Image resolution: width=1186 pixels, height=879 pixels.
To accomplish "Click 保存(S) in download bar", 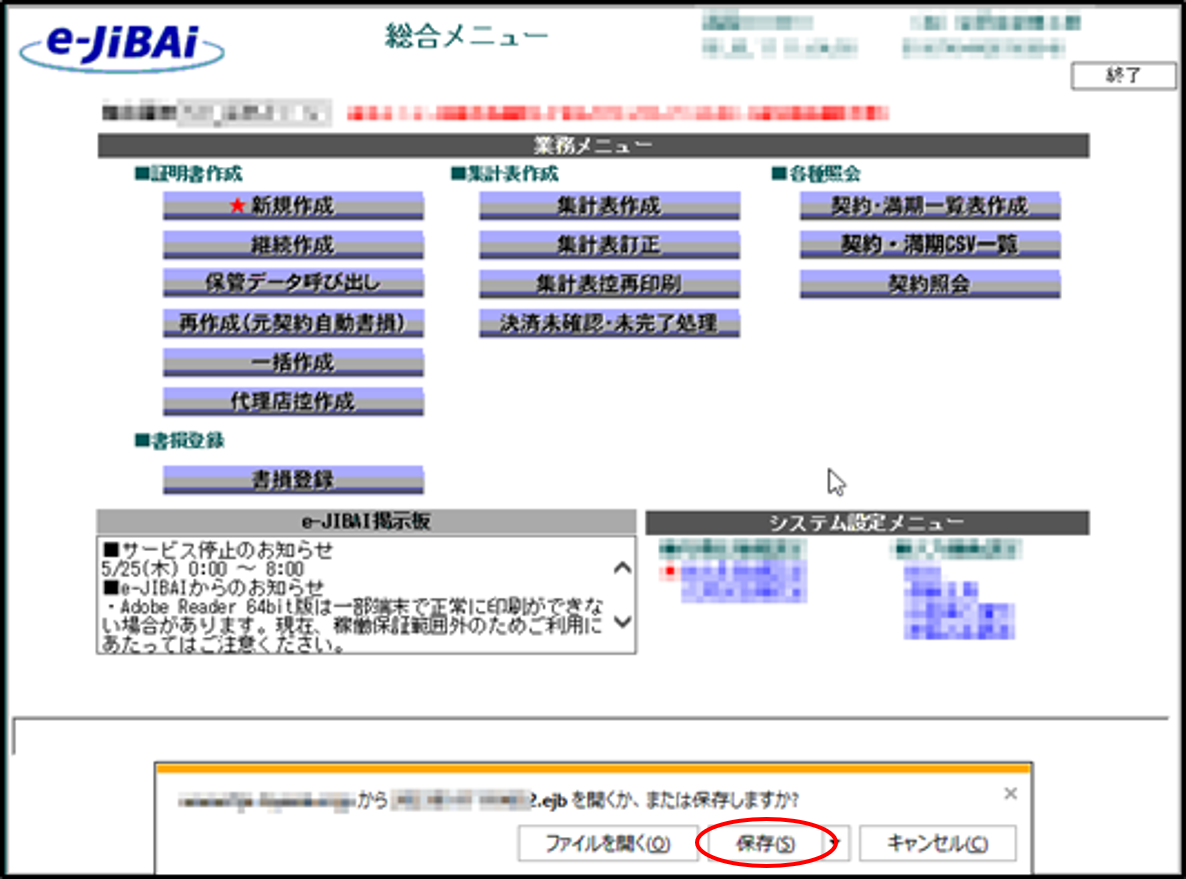I will [765, 843].
